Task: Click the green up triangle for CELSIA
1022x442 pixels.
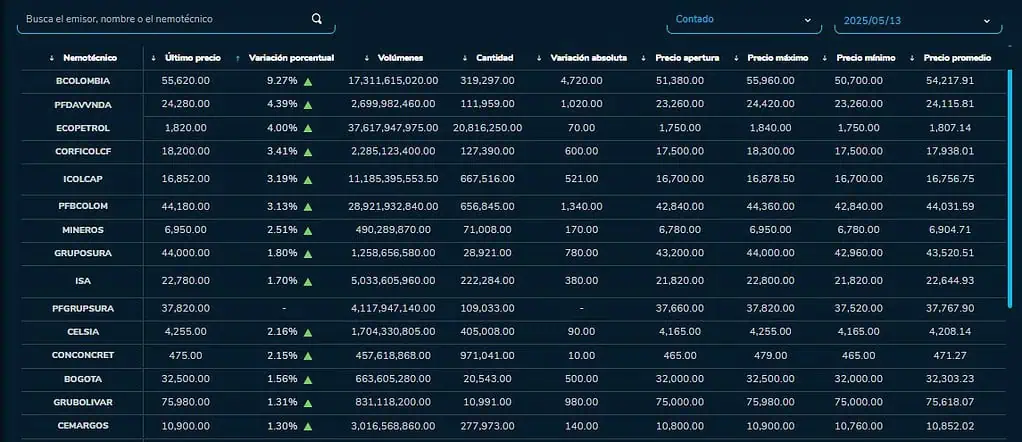Action: 308,332
